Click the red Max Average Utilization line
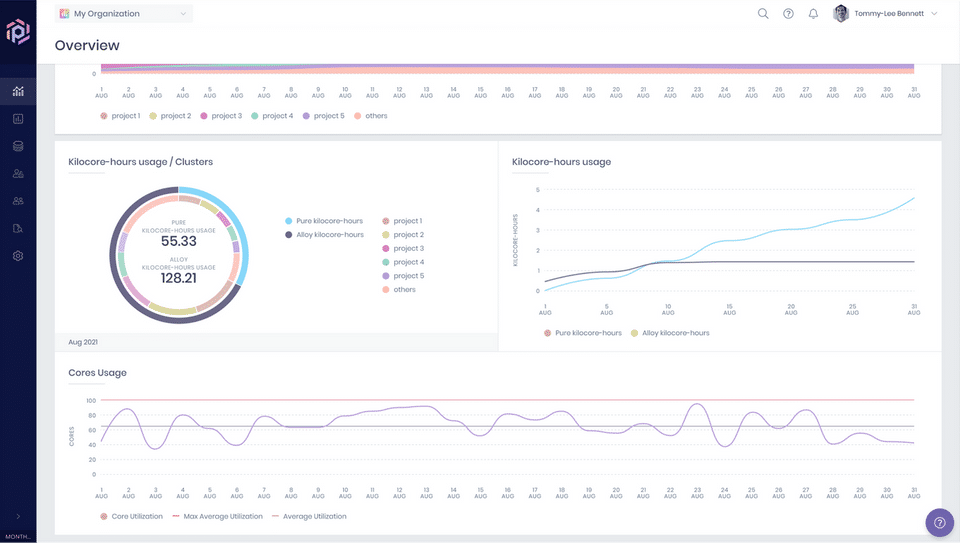960x543 pixels. 507,400
